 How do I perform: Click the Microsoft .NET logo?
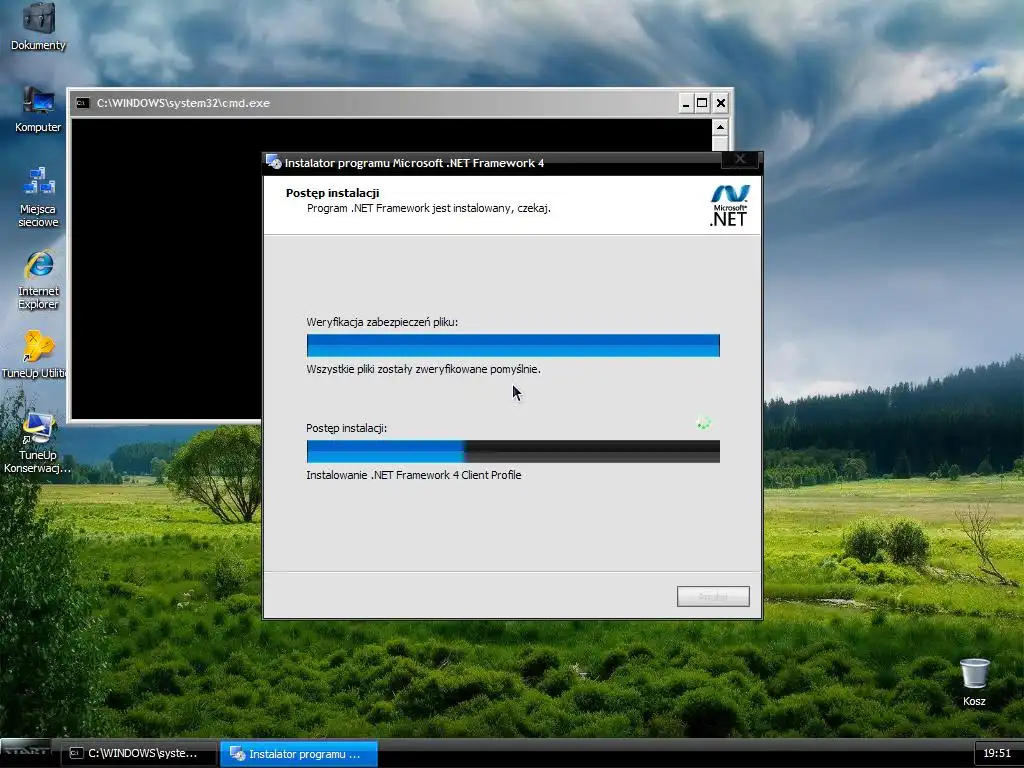tap(729, 205)
